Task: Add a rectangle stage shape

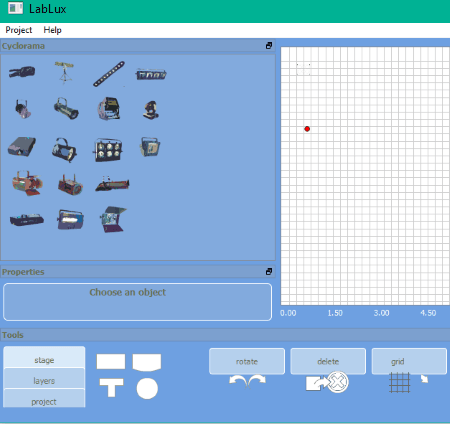Action: coord(111,362)
